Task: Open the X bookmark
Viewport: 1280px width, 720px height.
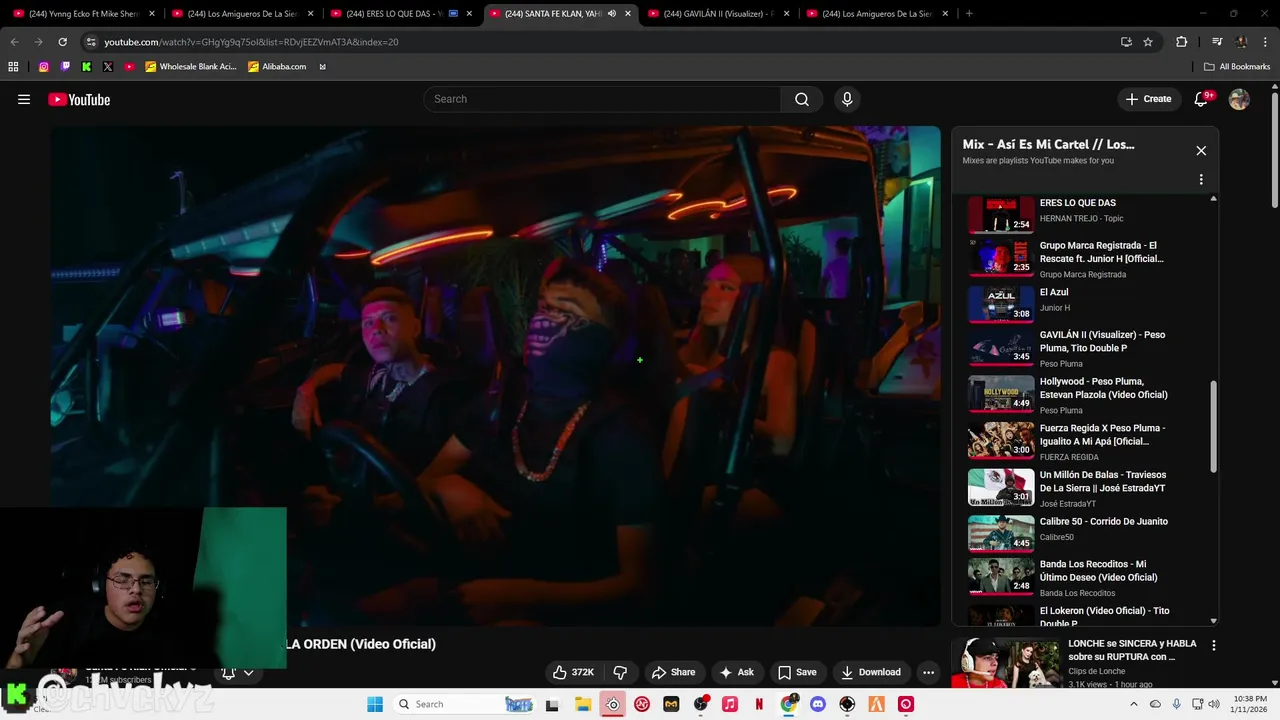Action: point(108,67)
